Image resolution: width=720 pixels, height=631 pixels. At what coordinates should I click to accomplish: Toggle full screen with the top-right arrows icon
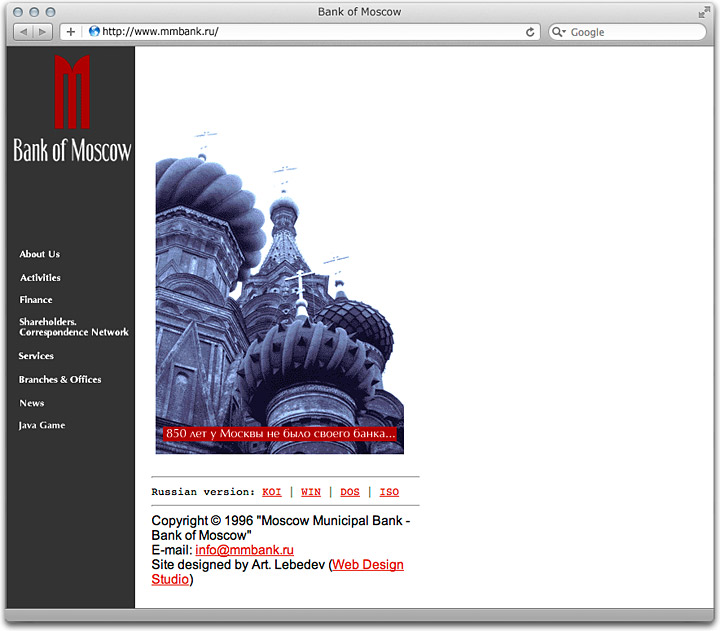704,11
